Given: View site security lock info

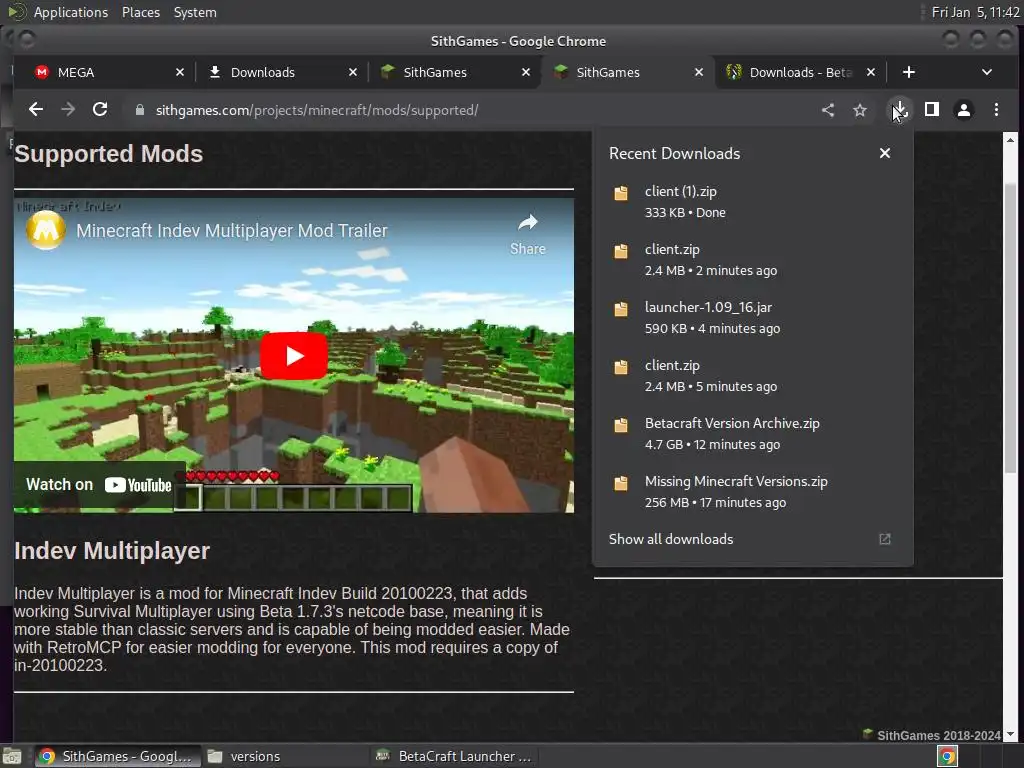Looking at the screenshot, I should pos(139,110).
